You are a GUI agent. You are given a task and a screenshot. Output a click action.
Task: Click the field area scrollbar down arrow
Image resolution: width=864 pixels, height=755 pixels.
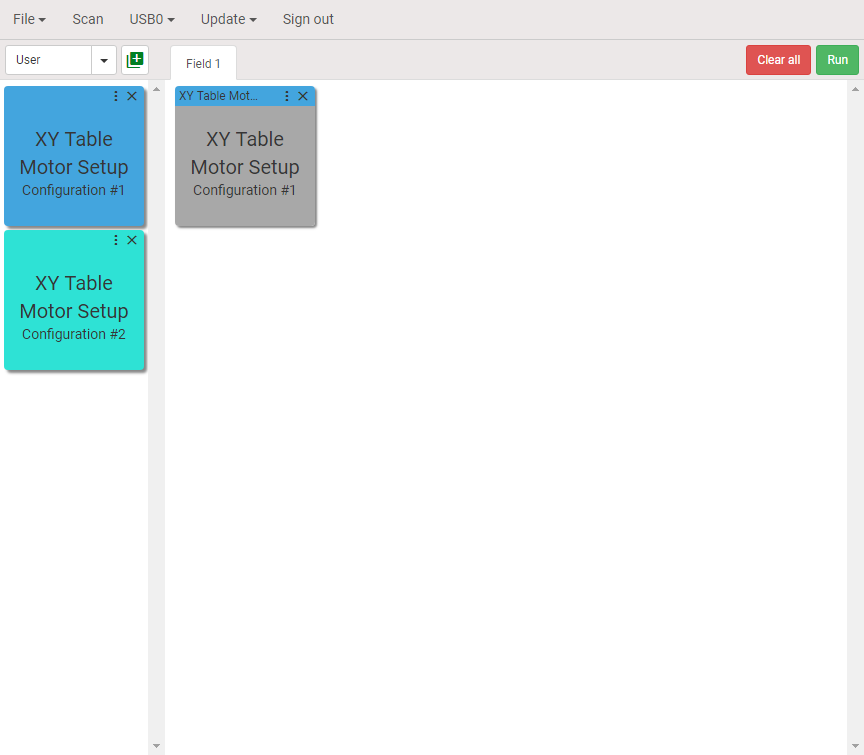pos(855,746)
